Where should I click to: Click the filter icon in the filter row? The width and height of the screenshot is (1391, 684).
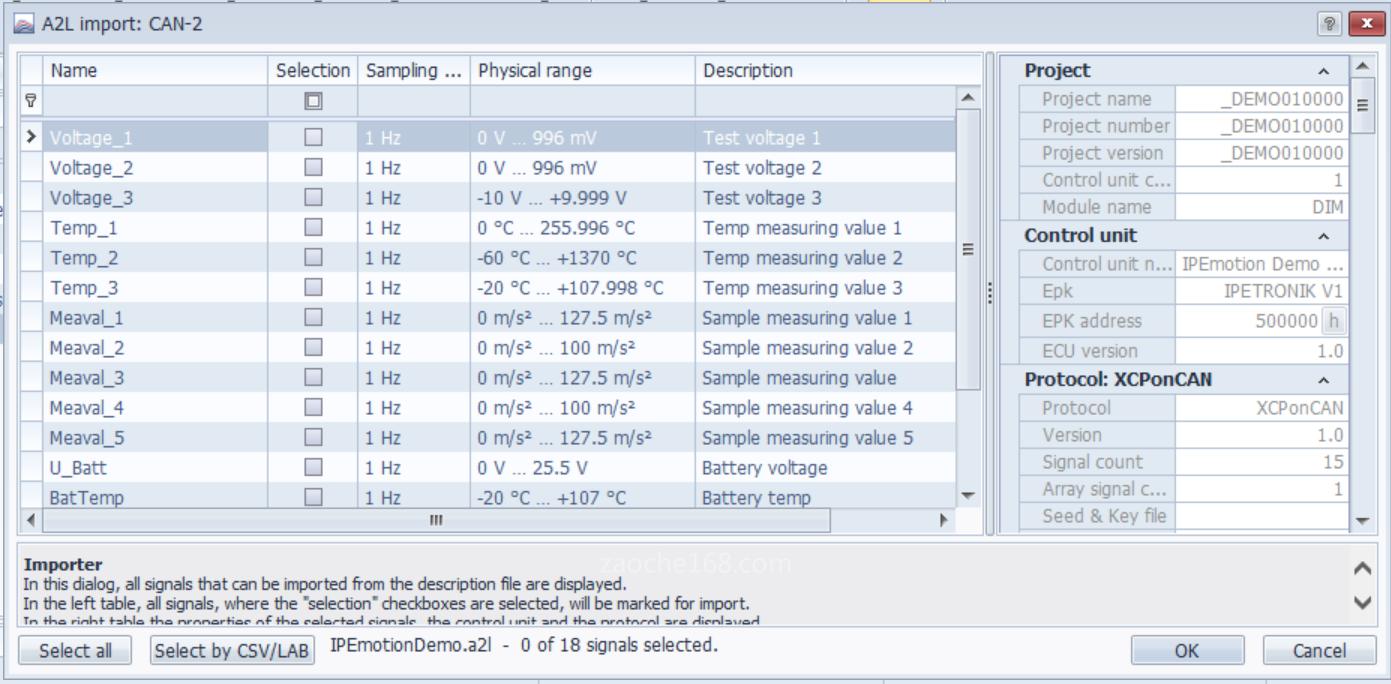(x=31, y=100)
